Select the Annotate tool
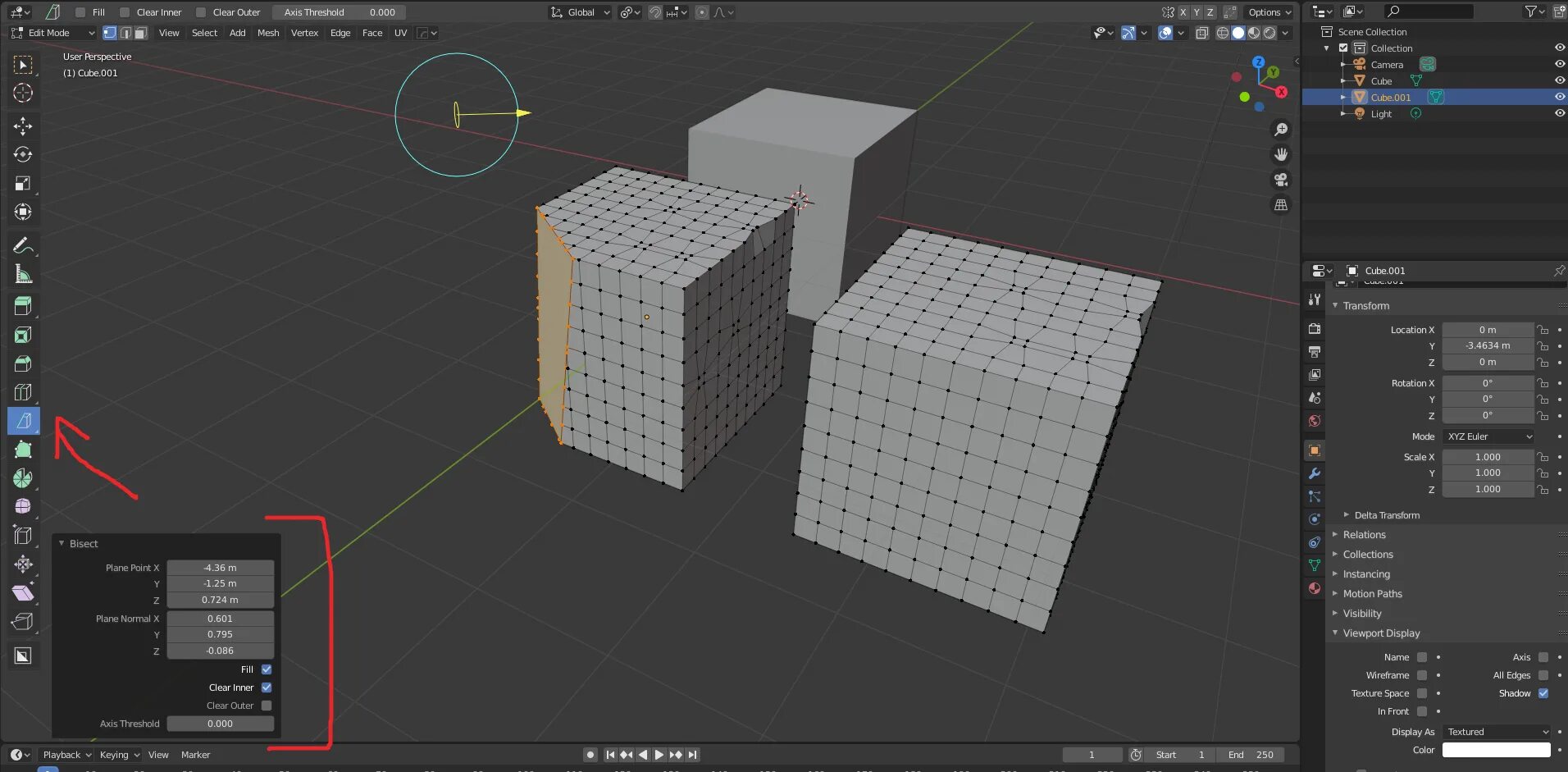The width and height of the screenshot is (1568, 772). click(x=23, y=245)
